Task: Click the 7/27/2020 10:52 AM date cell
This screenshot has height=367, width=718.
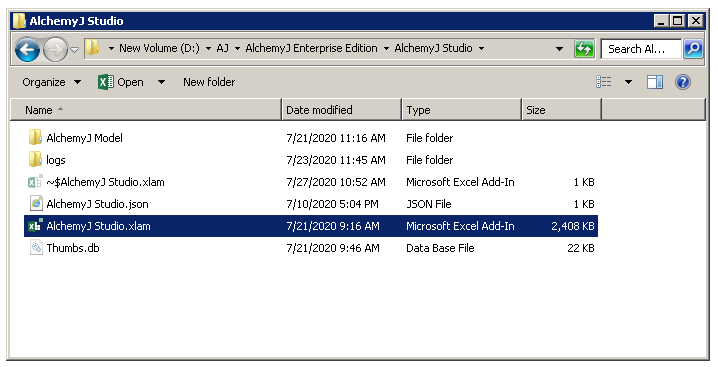Action: [x=336, y=182]
